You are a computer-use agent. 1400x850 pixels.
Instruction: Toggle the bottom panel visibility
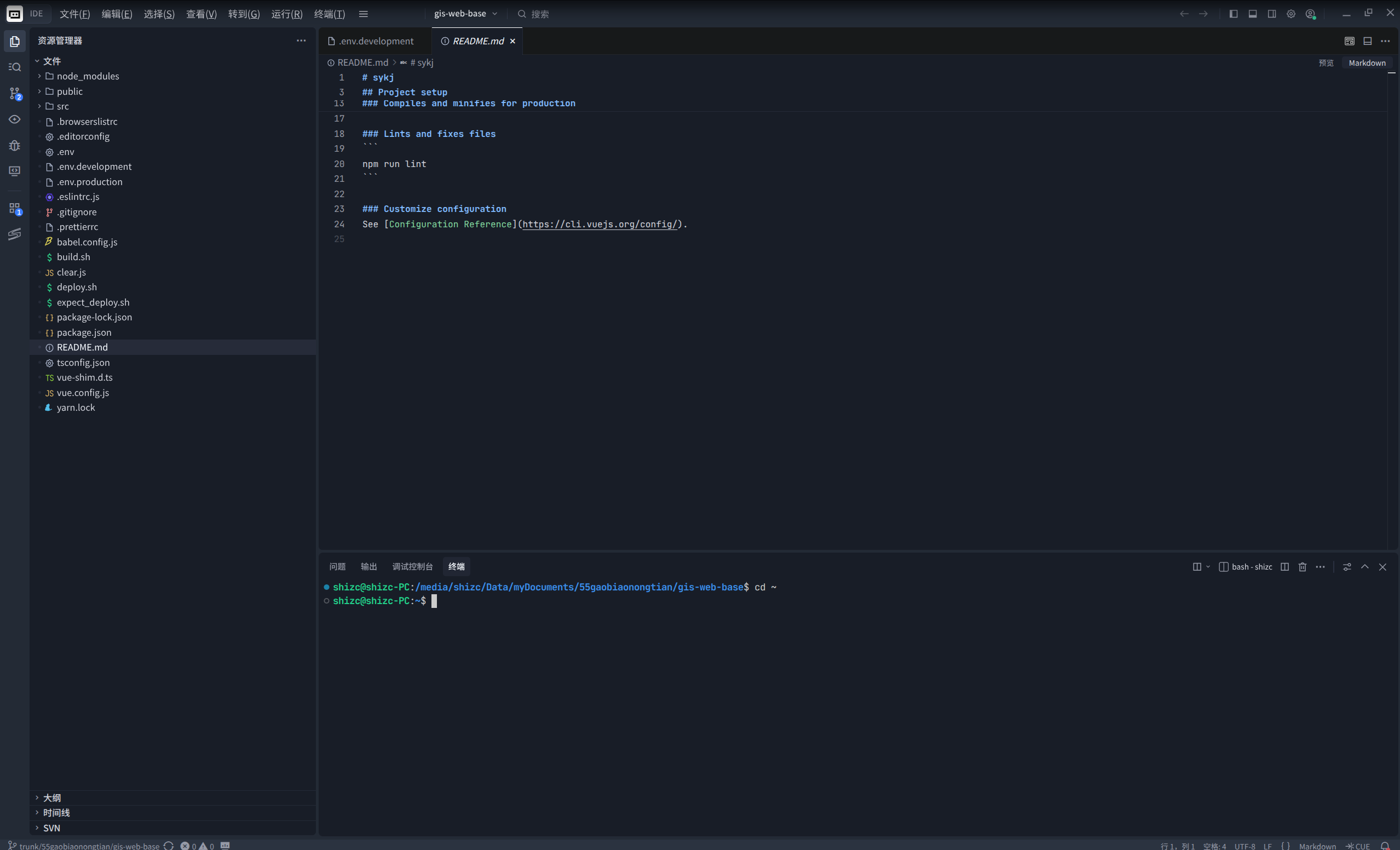coord(1252,14)
